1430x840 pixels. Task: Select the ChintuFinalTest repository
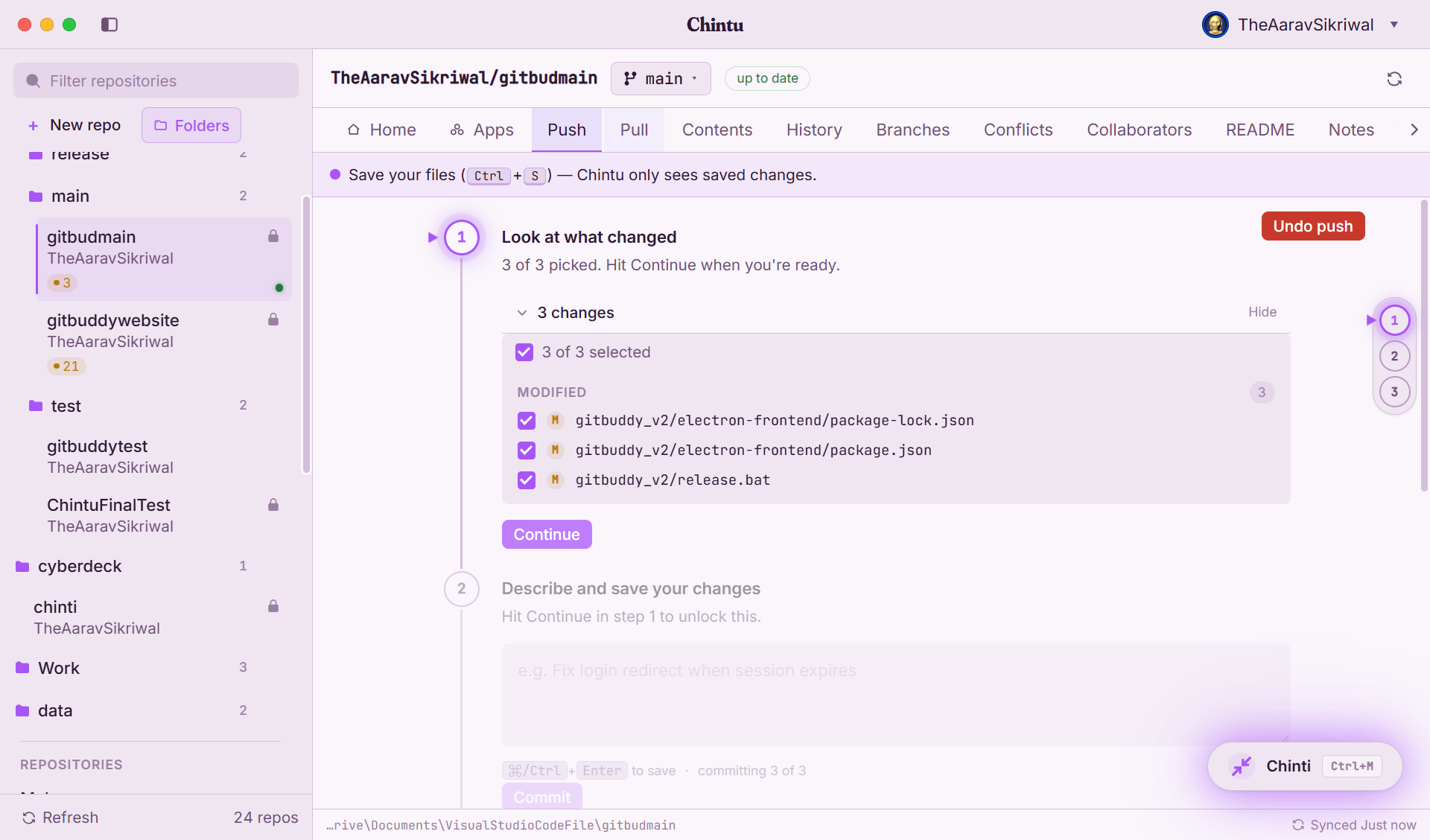pyautogui.click(x=164, y=515)
